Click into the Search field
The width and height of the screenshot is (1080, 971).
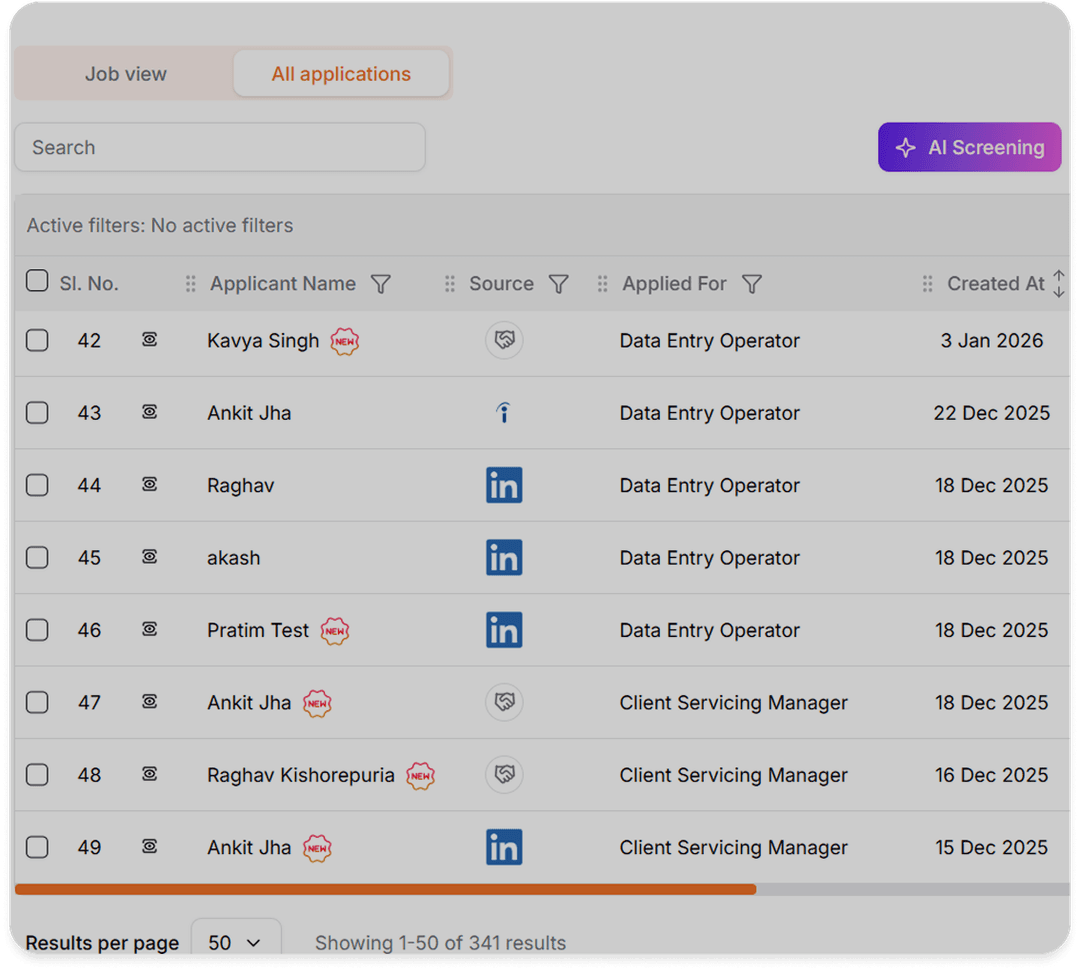(x=220, y=147)
